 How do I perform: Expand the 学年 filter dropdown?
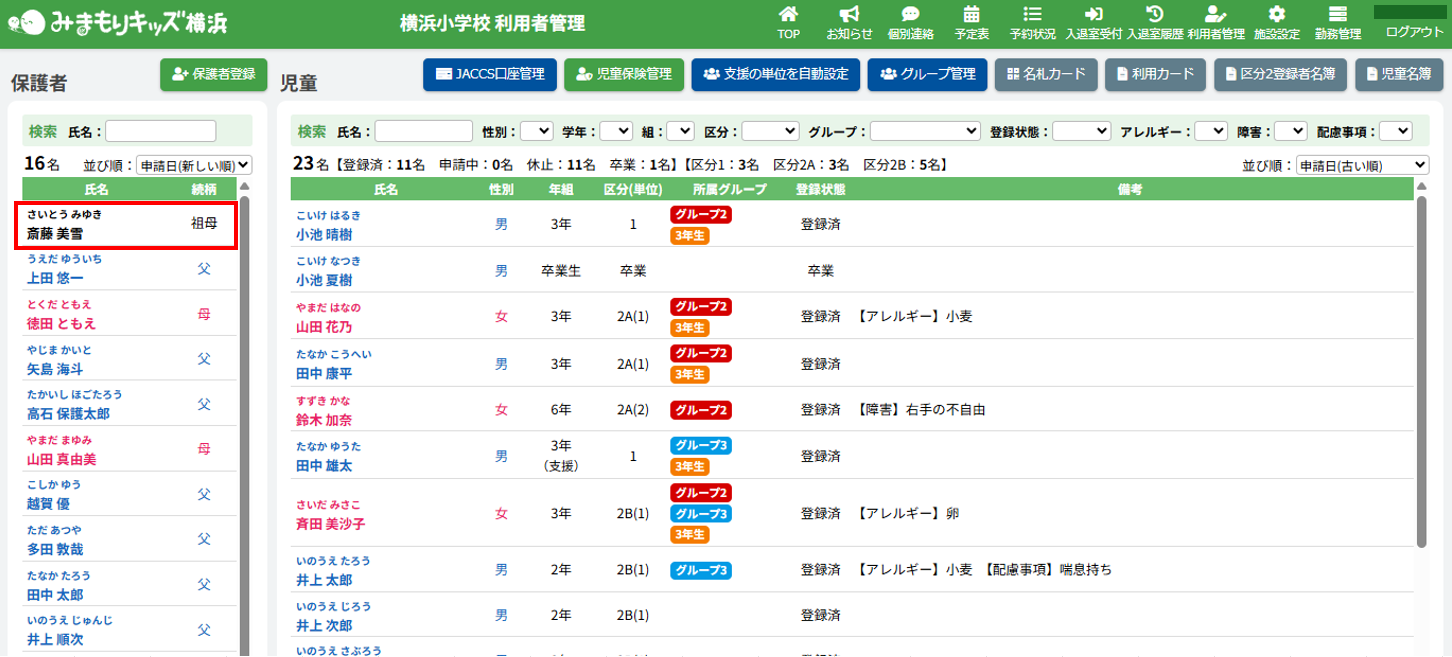[616, 131]
